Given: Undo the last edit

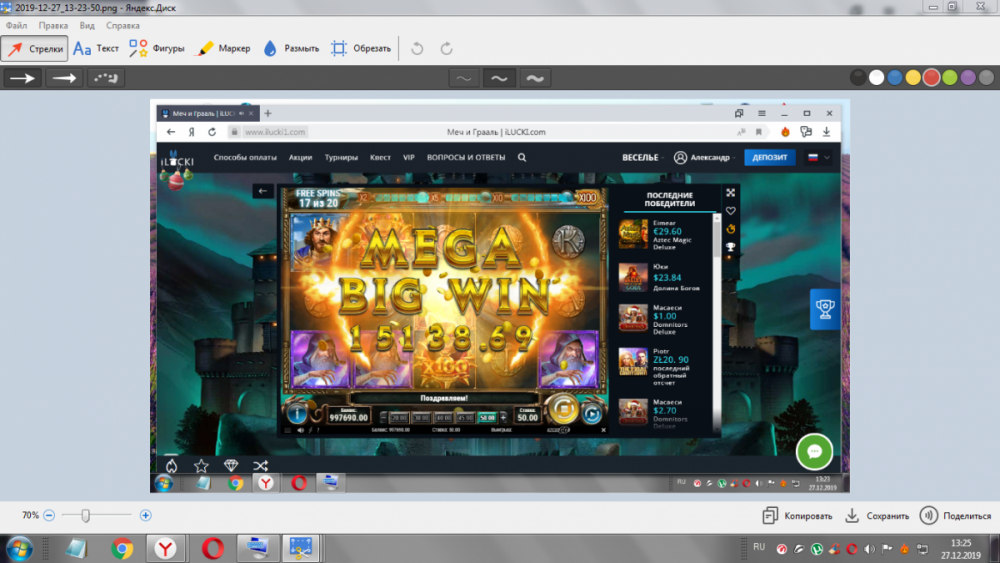Looking at the screenshot, I should [418, 48].
